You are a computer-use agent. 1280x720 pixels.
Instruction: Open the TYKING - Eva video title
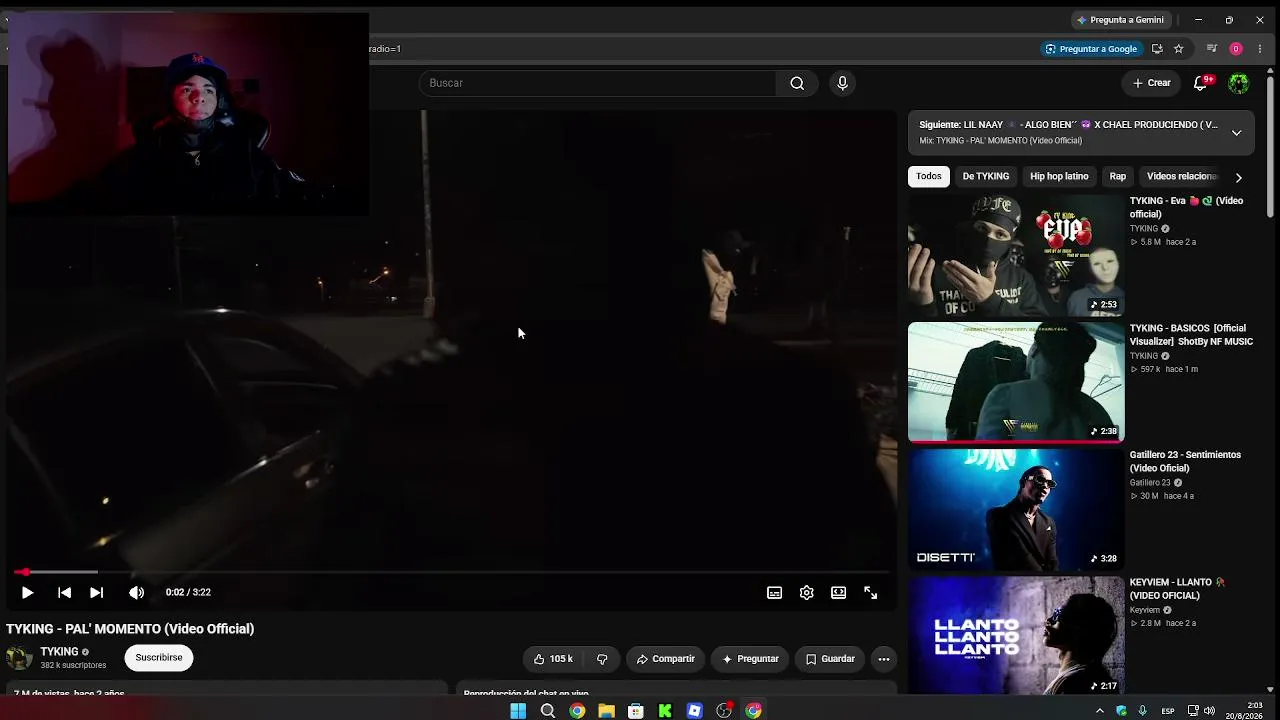click(1187, 208)
